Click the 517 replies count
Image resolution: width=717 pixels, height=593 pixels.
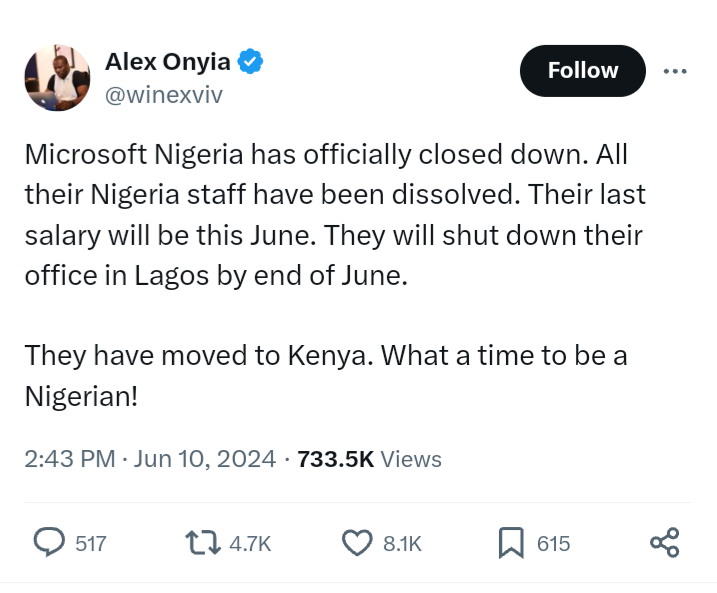click(91, 543)
